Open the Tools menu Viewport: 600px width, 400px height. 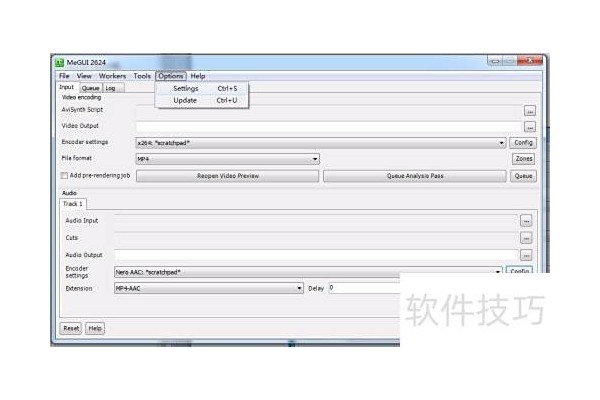point(142,76)
